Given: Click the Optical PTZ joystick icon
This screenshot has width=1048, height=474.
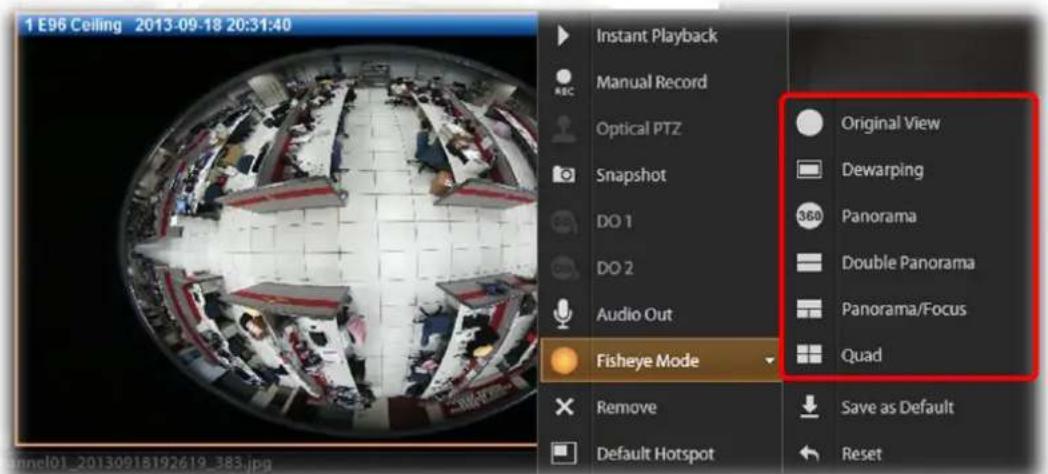Looking at the screenshot, I should point(563,128).
